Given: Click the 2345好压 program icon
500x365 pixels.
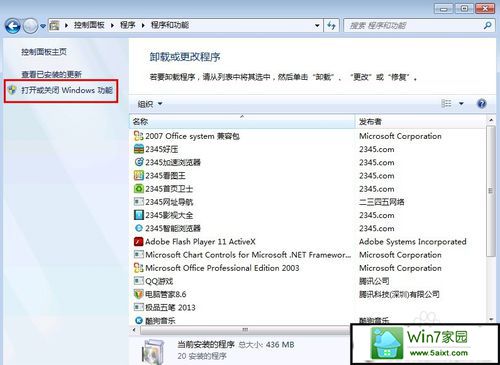Looking at the screenshot, I should [138, 149].
